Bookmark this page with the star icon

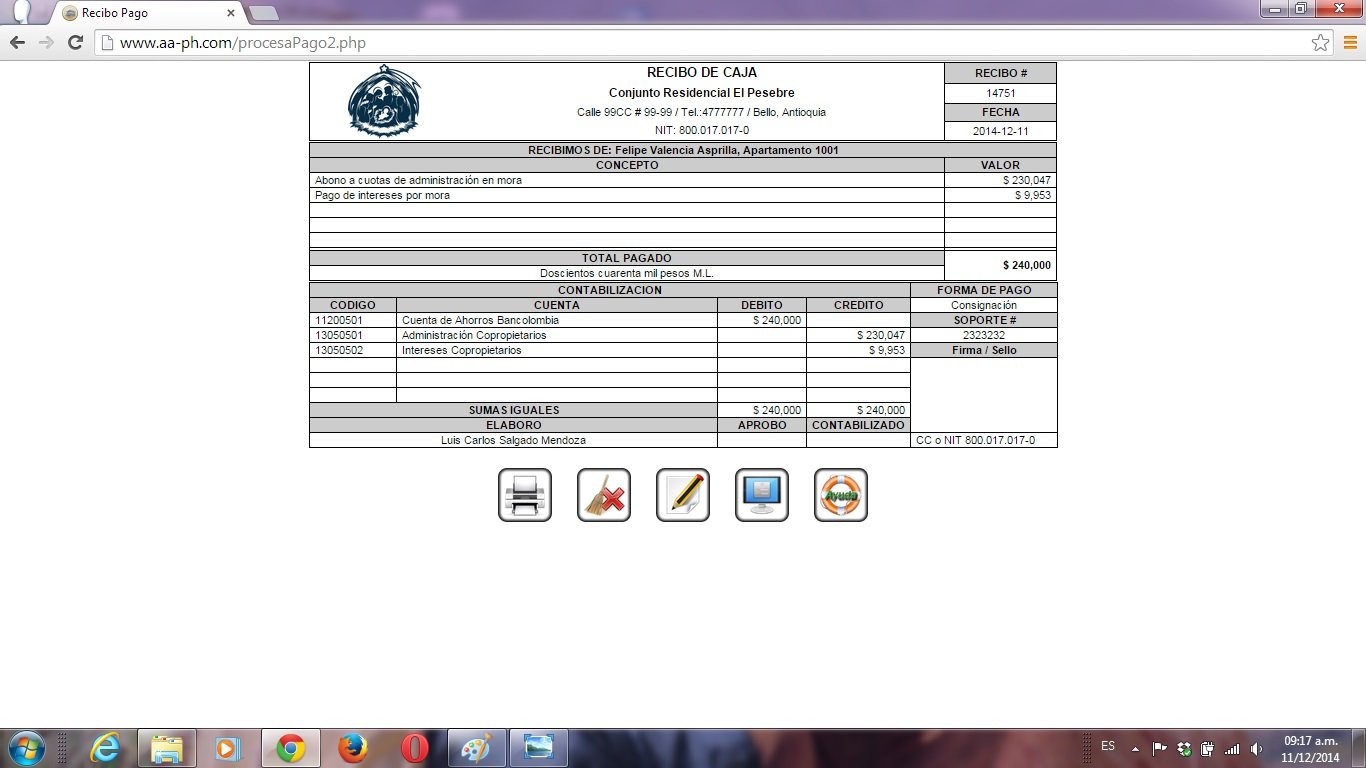pos(1320,42)
